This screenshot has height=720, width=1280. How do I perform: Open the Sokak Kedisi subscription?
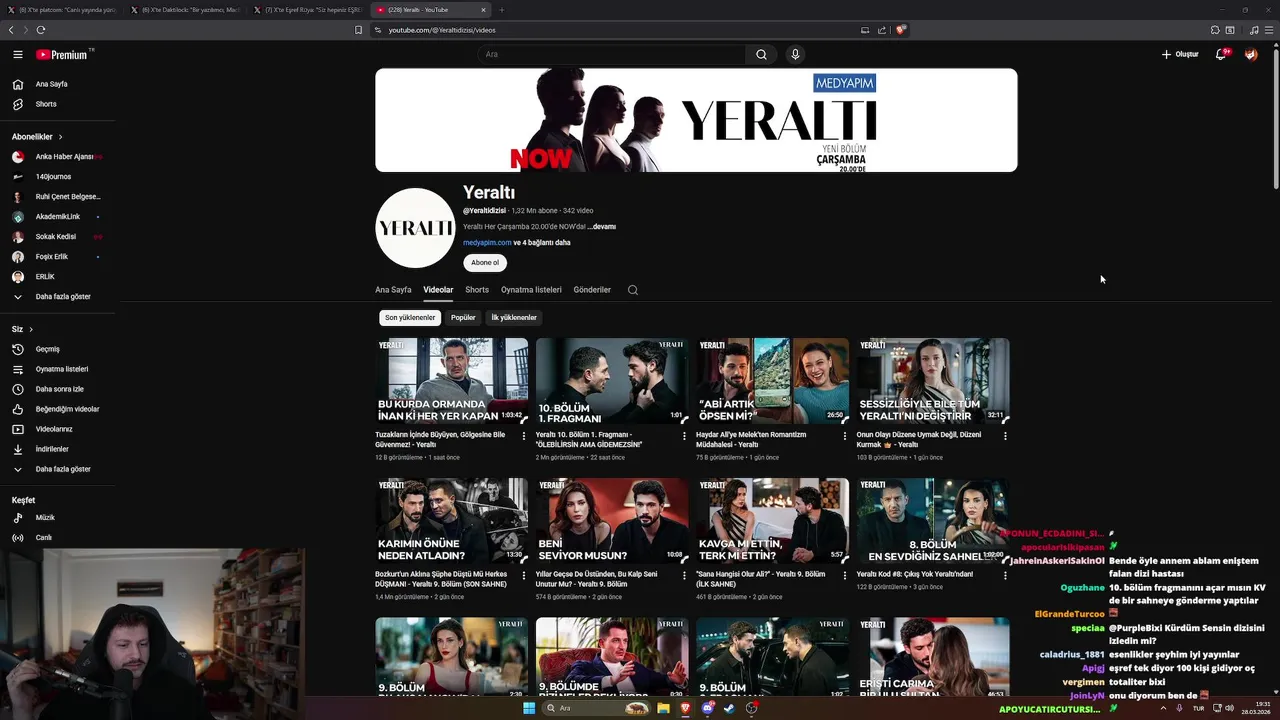[x=57, y=237]
